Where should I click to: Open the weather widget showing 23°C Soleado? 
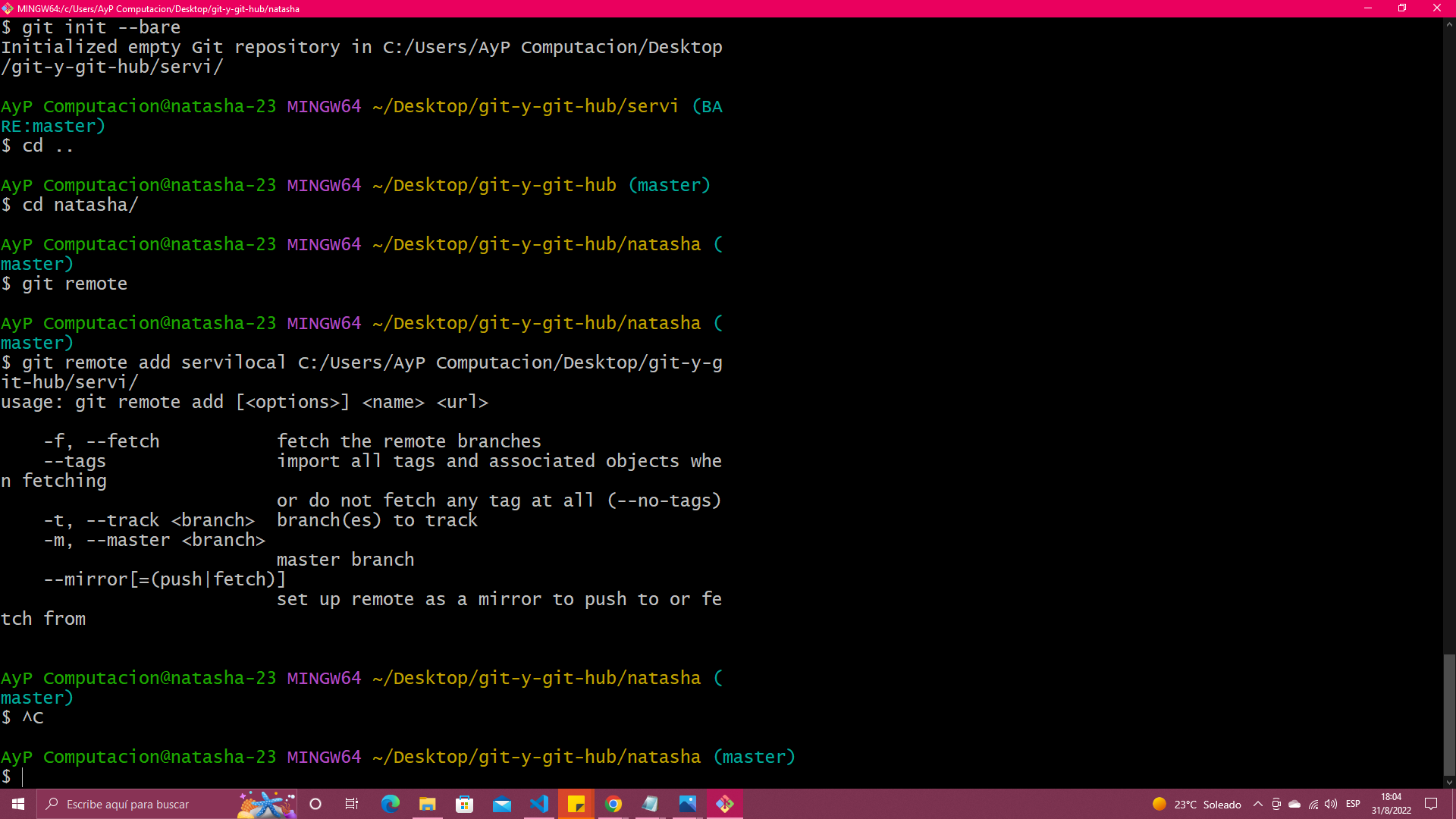(x=1197, y=805)
